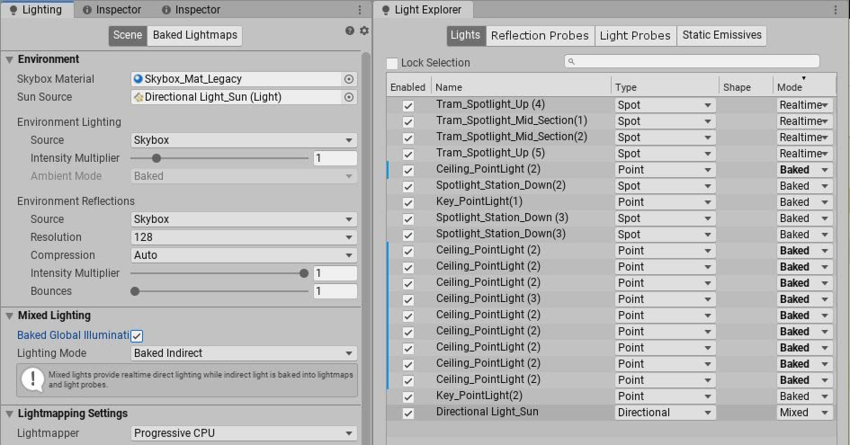Collapse the Environment section
The height and width of the screenshot is (445, 850).
click(x=9, y=60)
